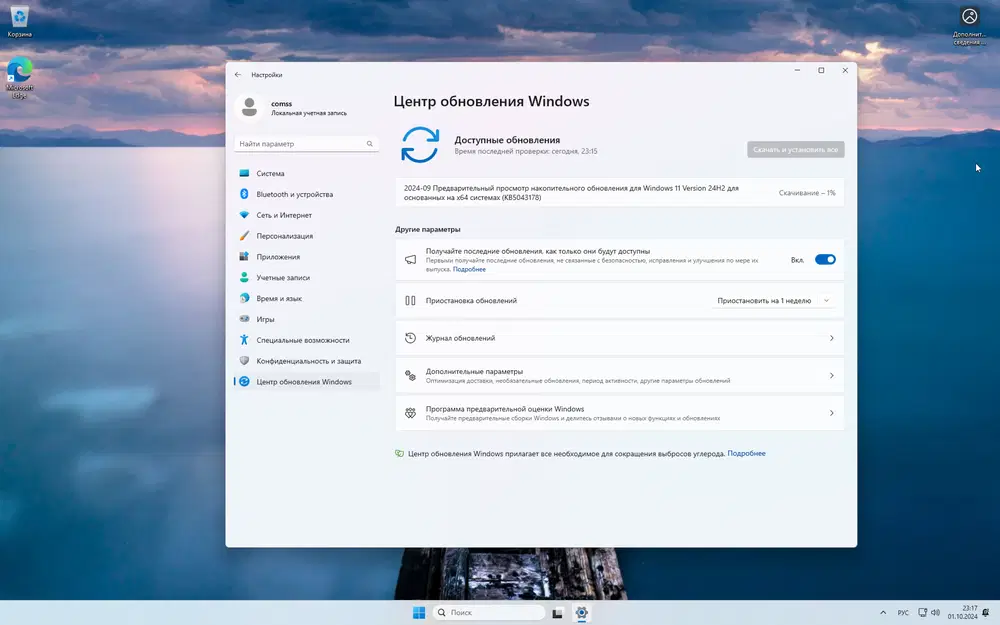
Task: Select Центр обновления Windows in sidebar
Action: [x=307, y=381]
